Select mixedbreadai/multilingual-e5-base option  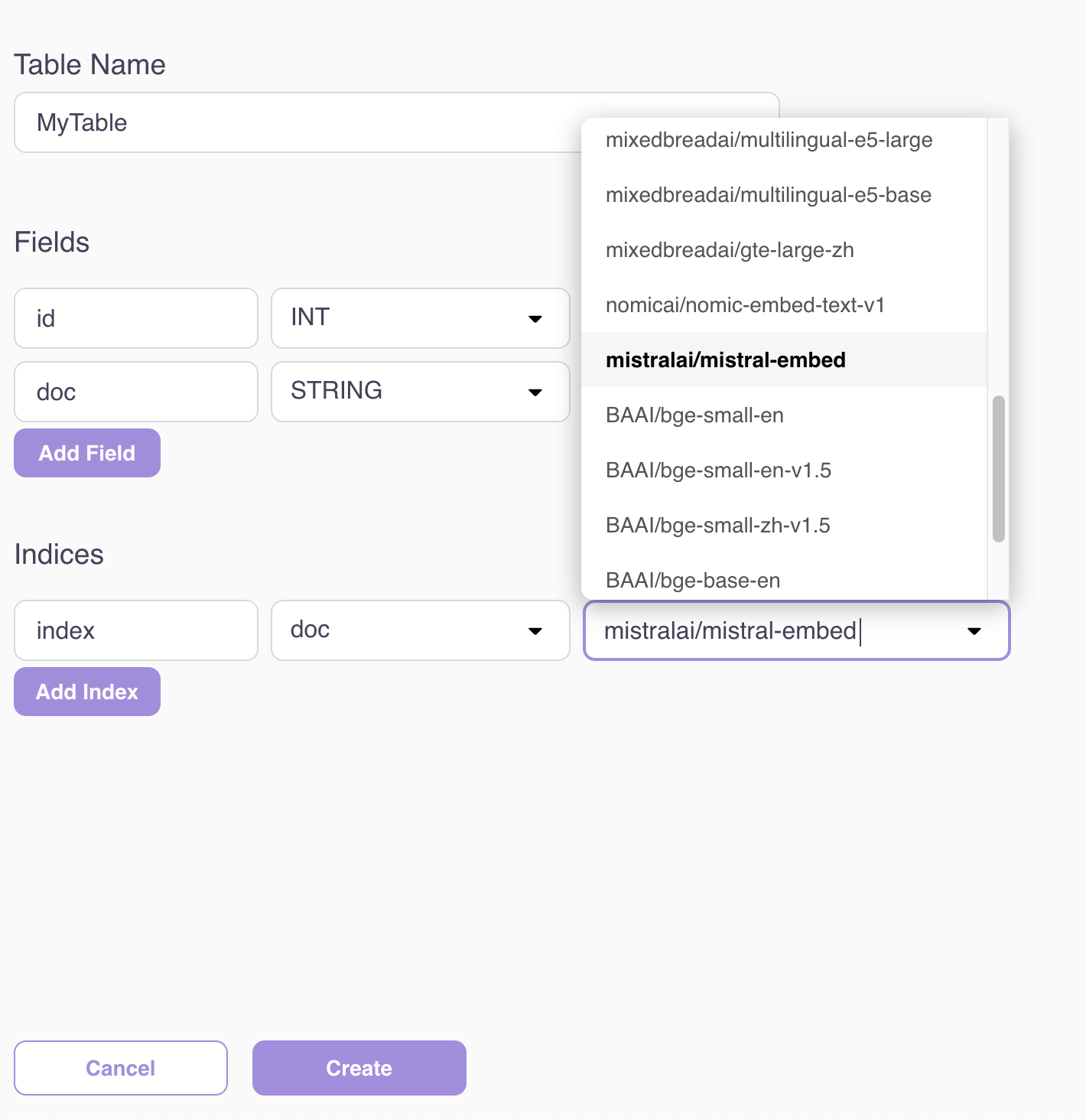pyautogui.click(x=768, y=195)
